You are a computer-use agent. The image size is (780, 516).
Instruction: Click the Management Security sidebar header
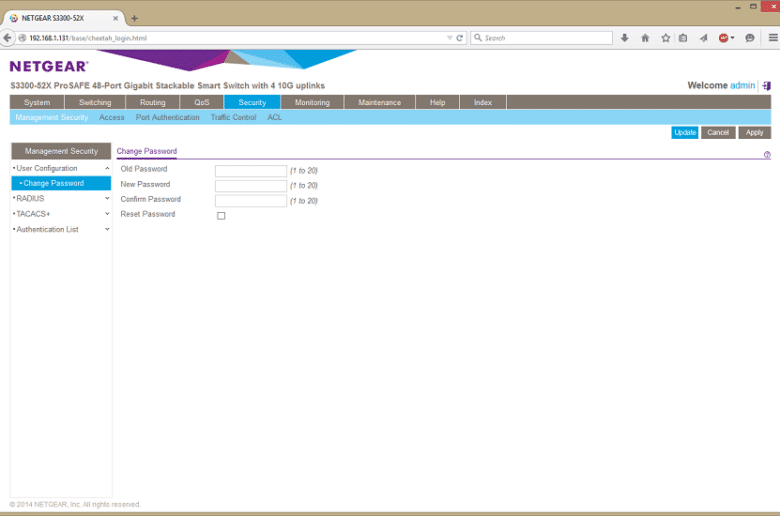[61, 151]
